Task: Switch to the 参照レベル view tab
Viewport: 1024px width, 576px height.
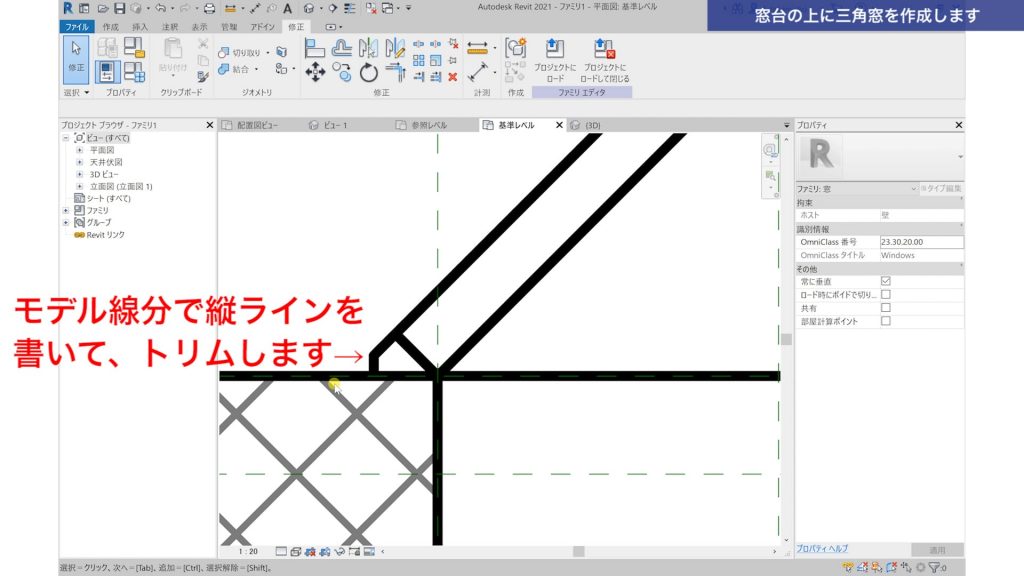Action: (x=430, y=124)
